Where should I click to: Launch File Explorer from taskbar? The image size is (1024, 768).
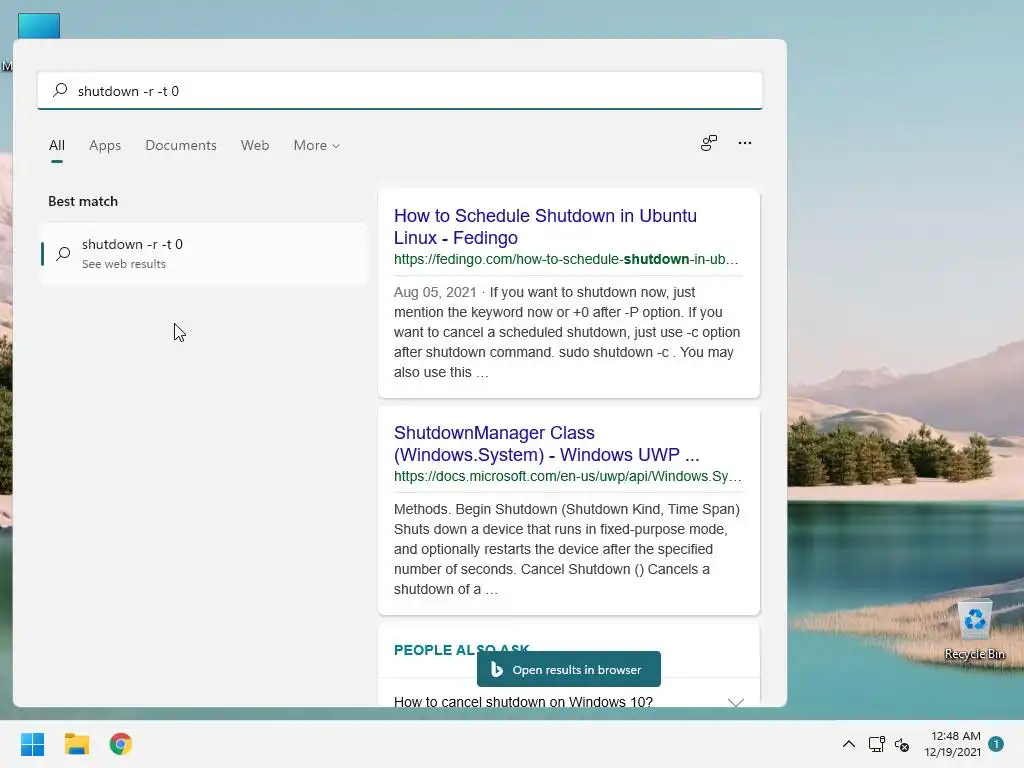[76, 744]
